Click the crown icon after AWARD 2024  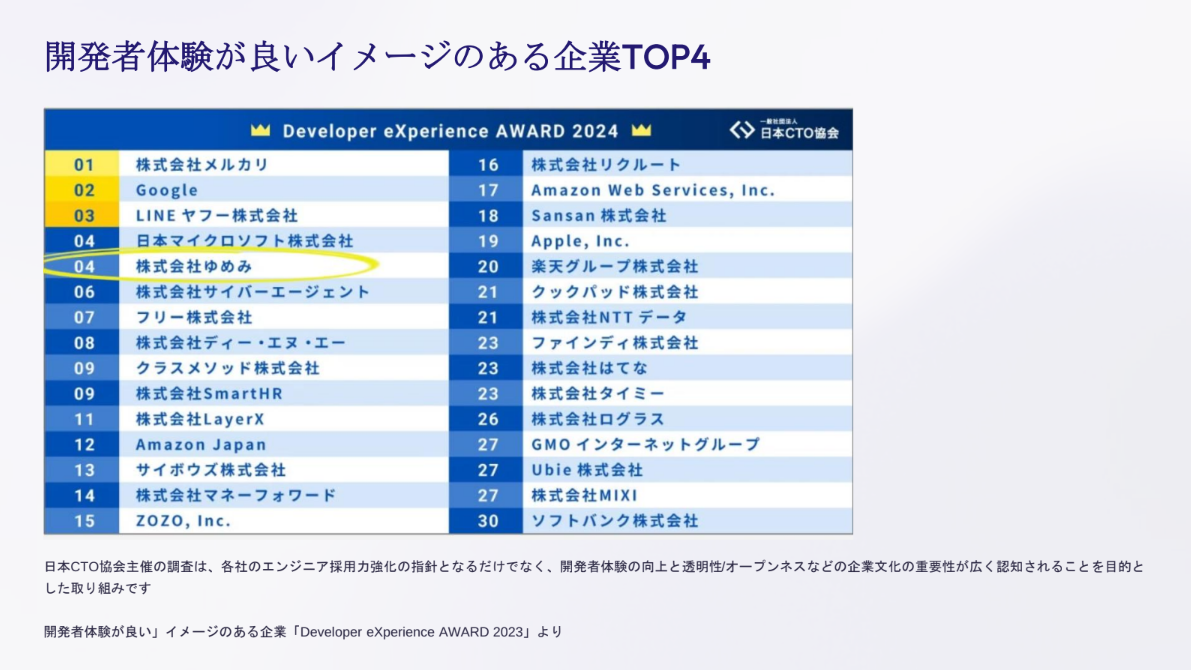click(641, 130)
